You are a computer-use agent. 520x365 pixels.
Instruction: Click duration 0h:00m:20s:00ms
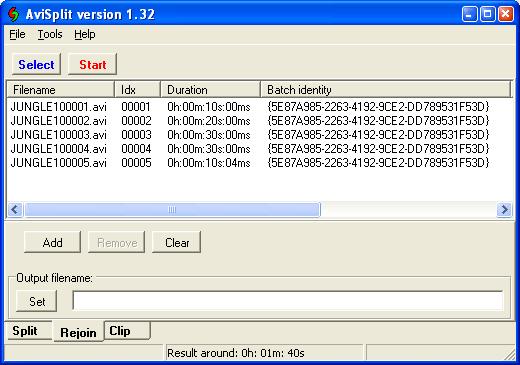[x=209, y=121]
